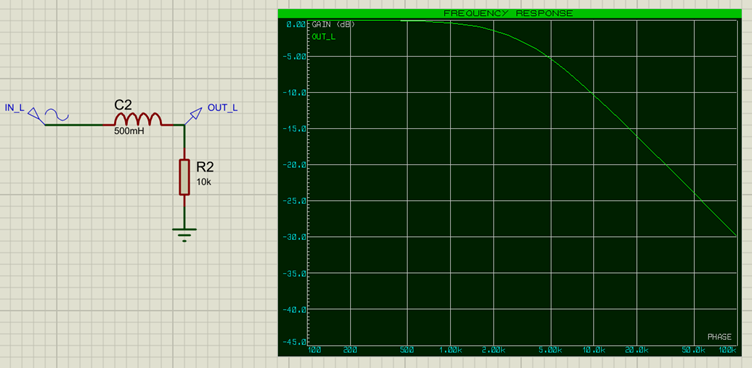
Task: Click the -10.0 gain axis value
Action: 294,93
